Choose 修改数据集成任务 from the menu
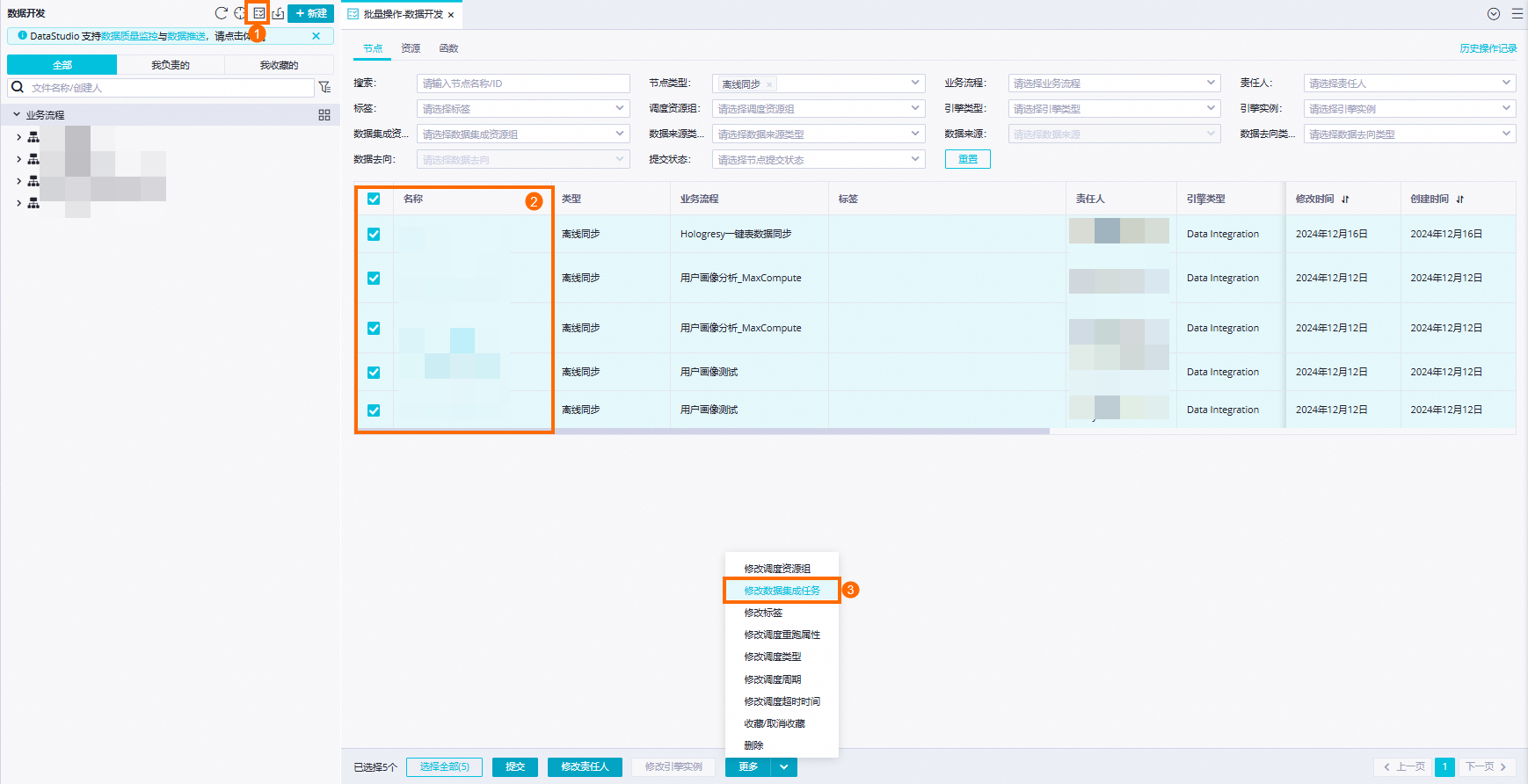 [x=782, y=591]
